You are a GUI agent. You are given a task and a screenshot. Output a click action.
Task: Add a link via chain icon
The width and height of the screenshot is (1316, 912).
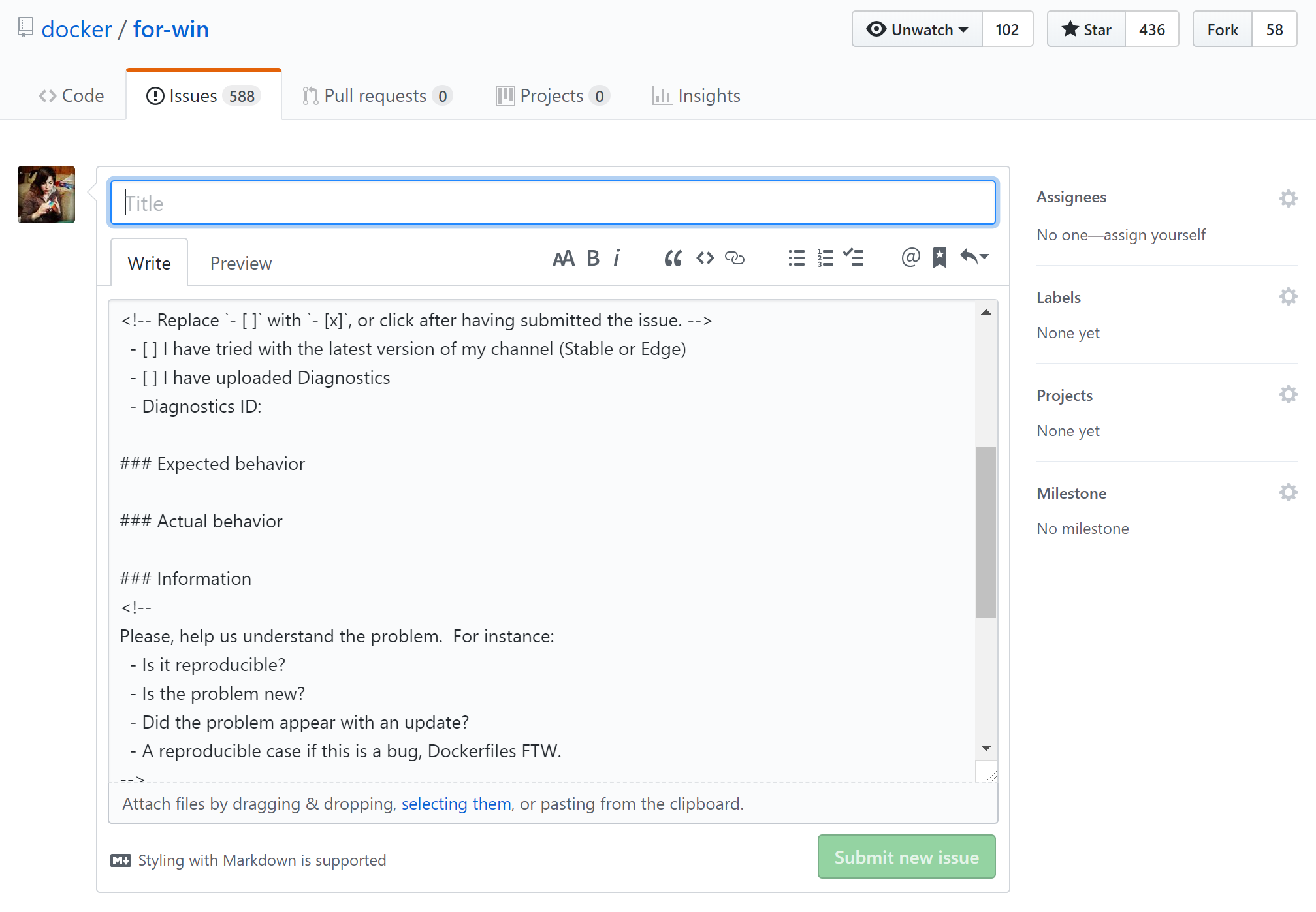pos(735,259)
